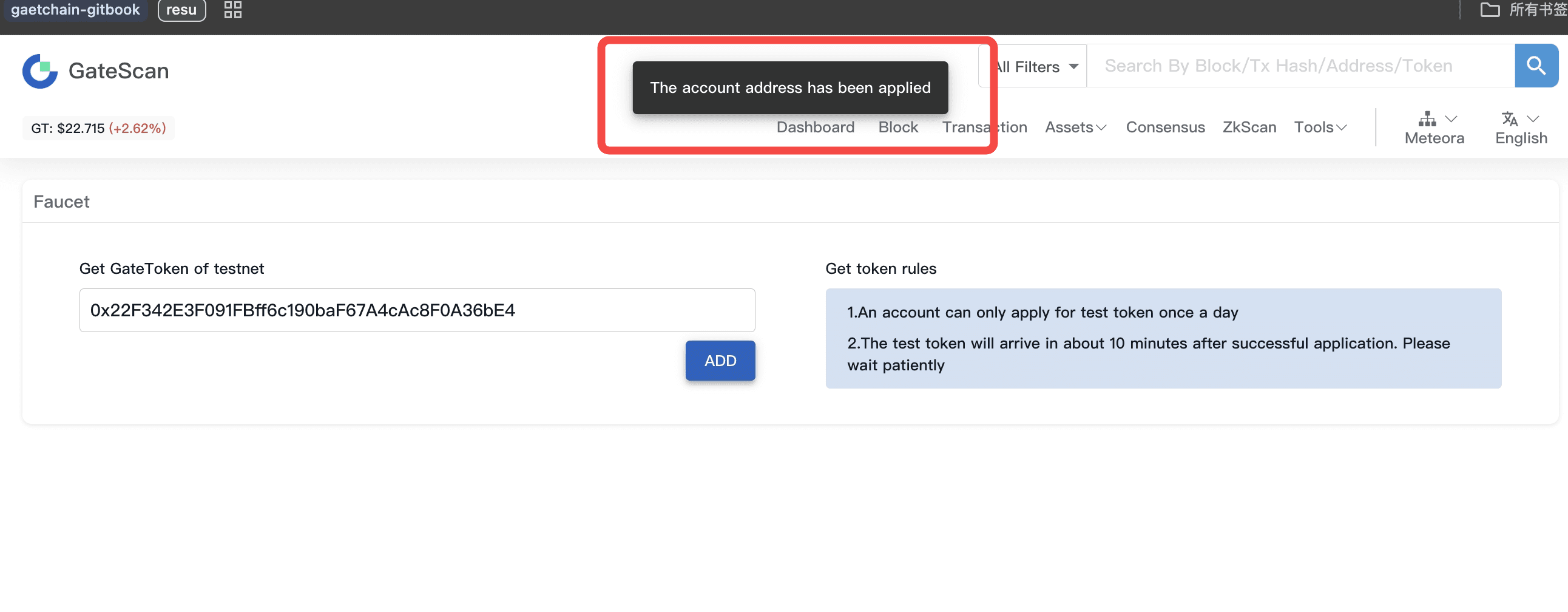The image size is (1568, 612).
Task: Open the Block menu item
Action: click(x=898, y=127)
